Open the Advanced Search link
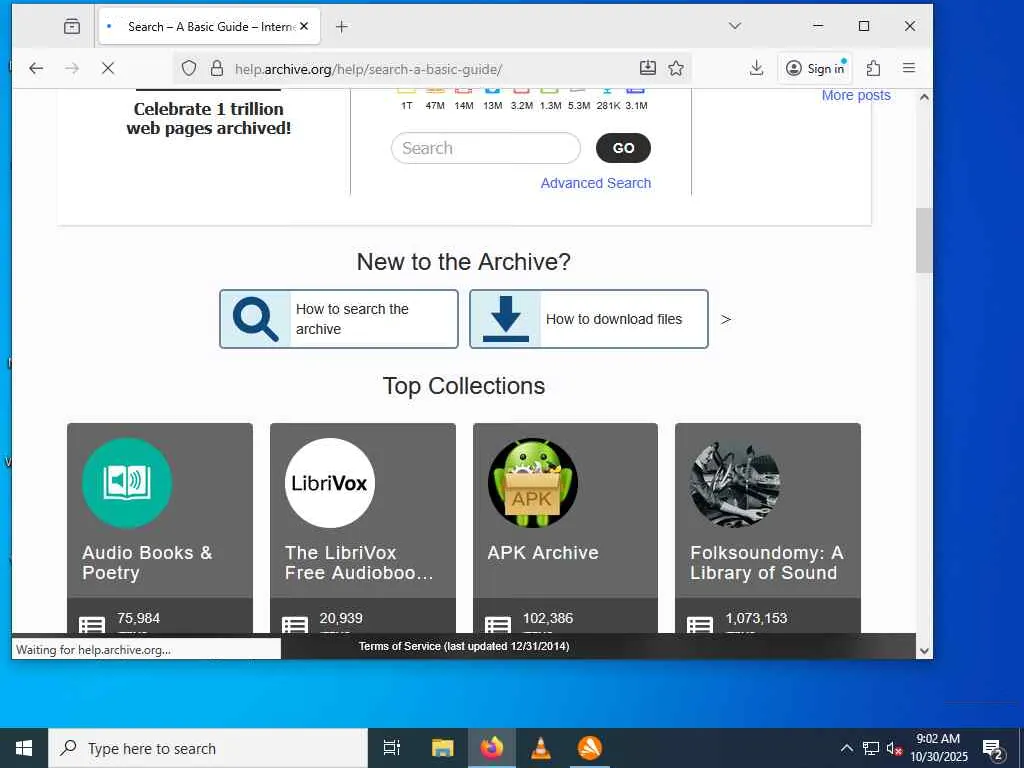 coord(596,183)
